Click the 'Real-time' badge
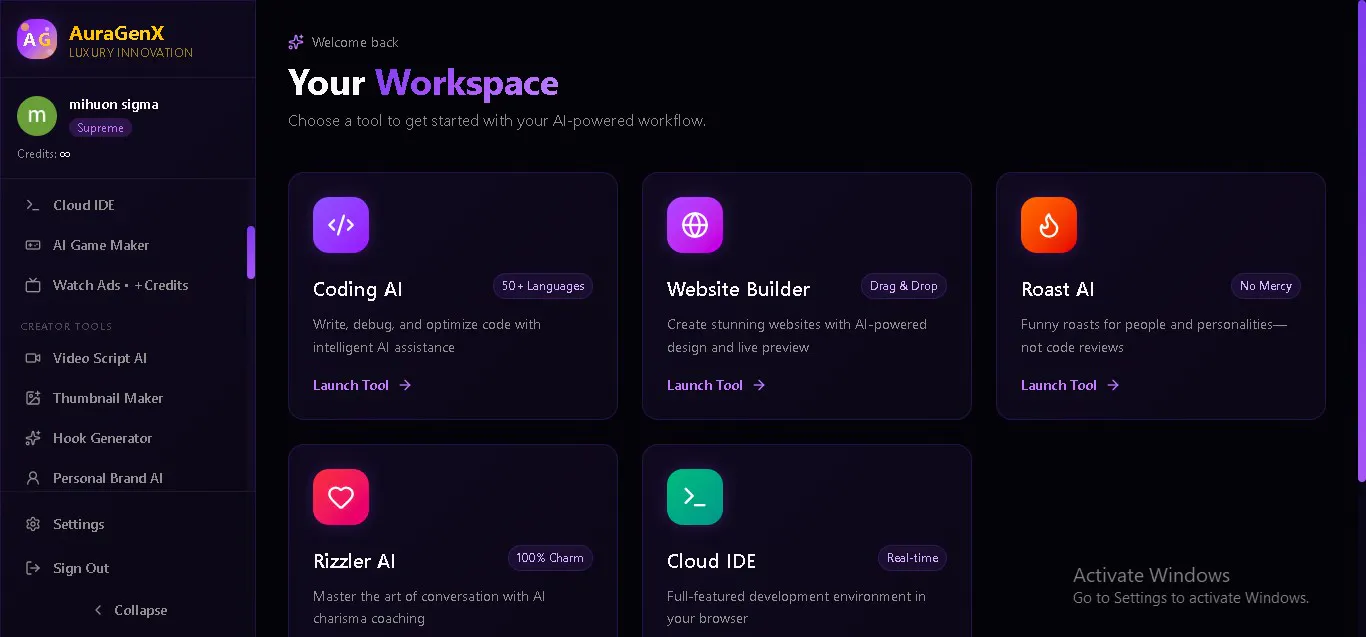Image resolution: width=1366 pixels, height=637 pixels. 913,558
